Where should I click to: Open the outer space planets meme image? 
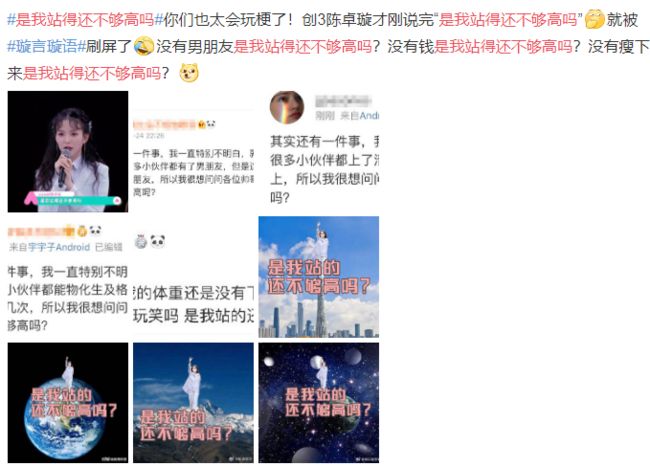tap(319, 403)
